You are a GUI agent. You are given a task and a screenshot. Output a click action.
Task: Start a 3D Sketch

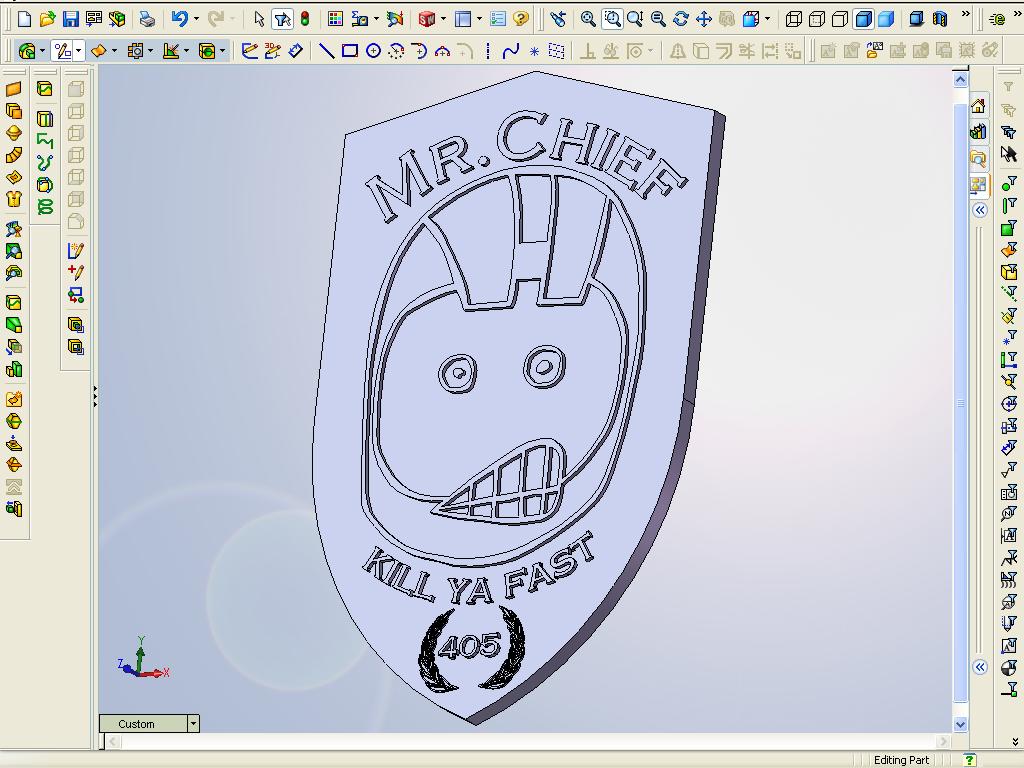(x=272, y=50)
